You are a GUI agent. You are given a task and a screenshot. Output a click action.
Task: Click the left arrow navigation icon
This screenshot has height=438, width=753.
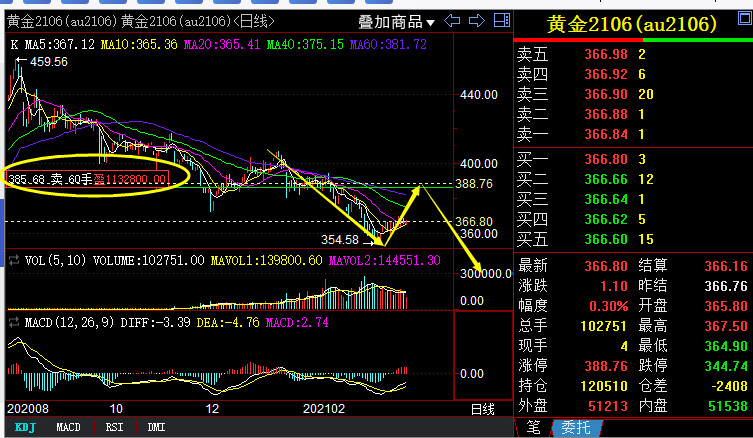pos(450,21)
